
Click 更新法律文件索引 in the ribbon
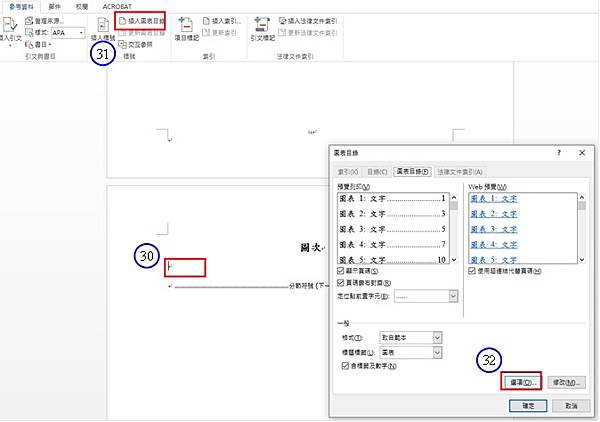(308, 33)
